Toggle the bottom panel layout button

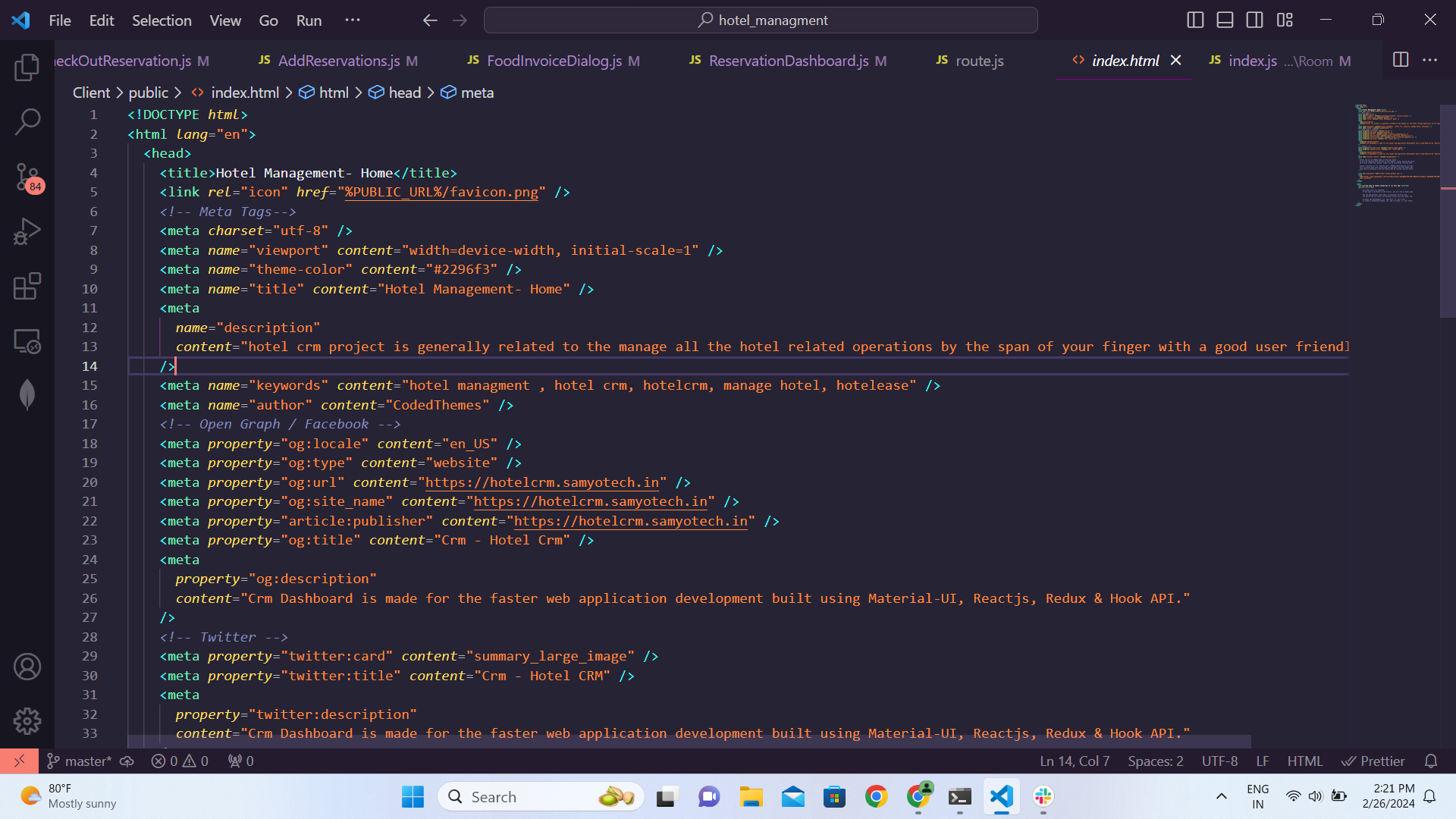click(x=1225, y=20)
